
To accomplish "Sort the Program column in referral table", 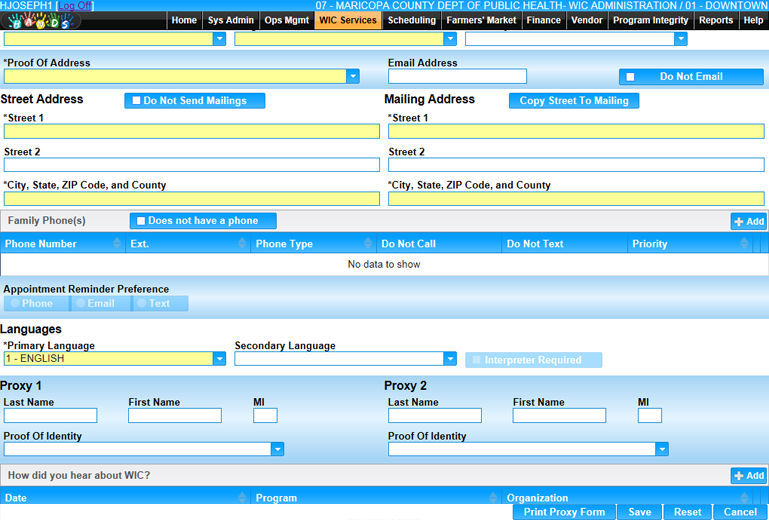I will pos(493,498).
